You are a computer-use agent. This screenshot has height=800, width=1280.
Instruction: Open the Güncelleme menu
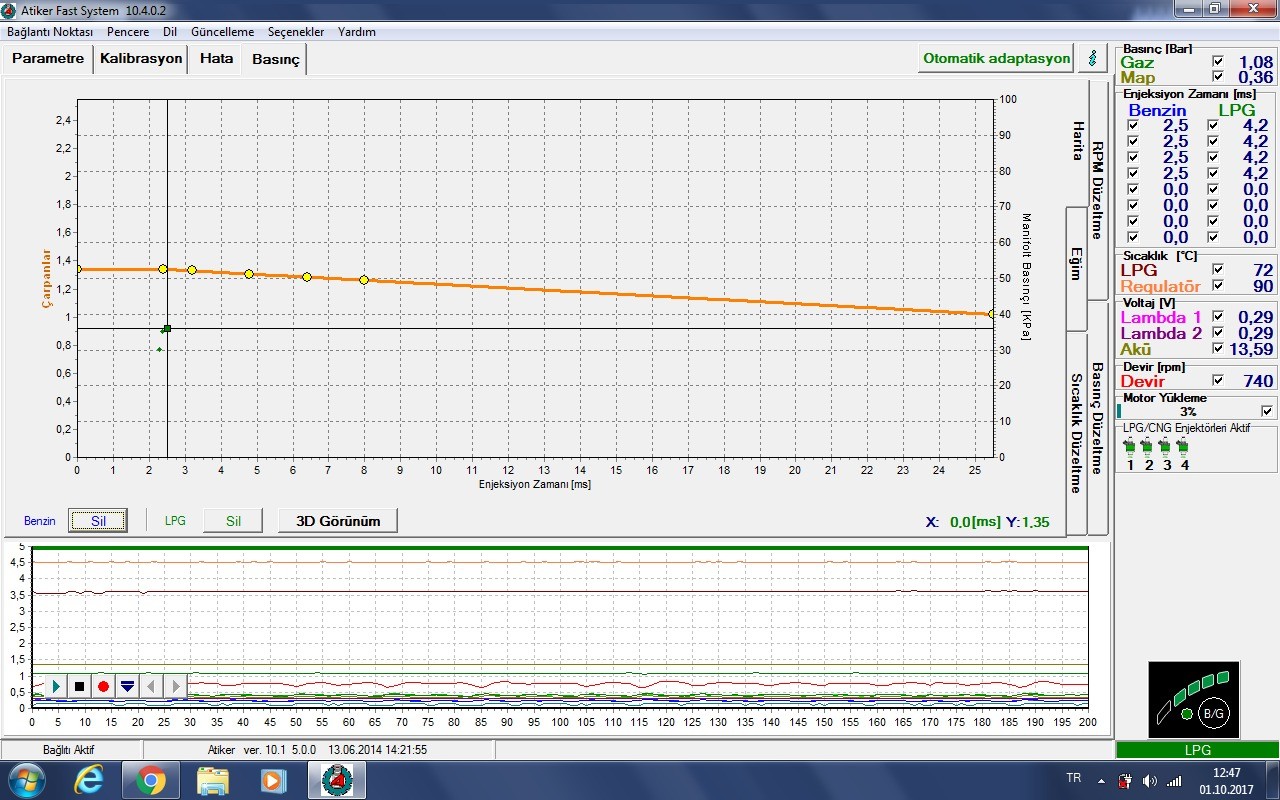[x=222, y=32]
